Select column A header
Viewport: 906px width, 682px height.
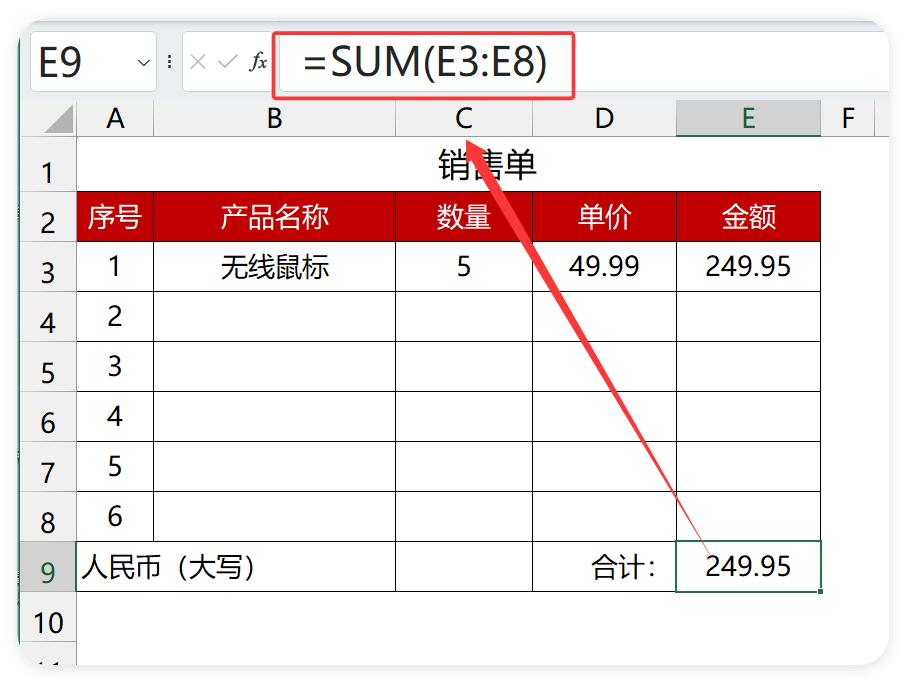click(115, 118)
